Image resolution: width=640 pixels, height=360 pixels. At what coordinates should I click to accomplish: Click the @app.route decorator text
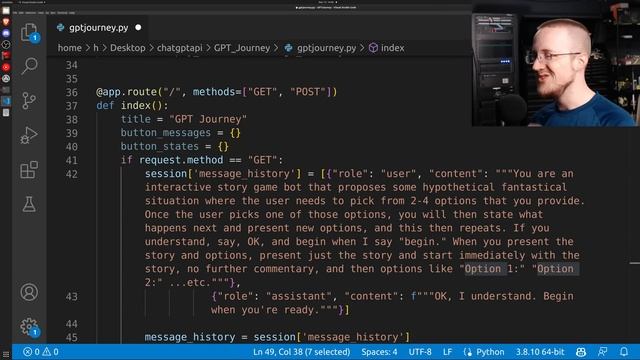tap(126, 92)
